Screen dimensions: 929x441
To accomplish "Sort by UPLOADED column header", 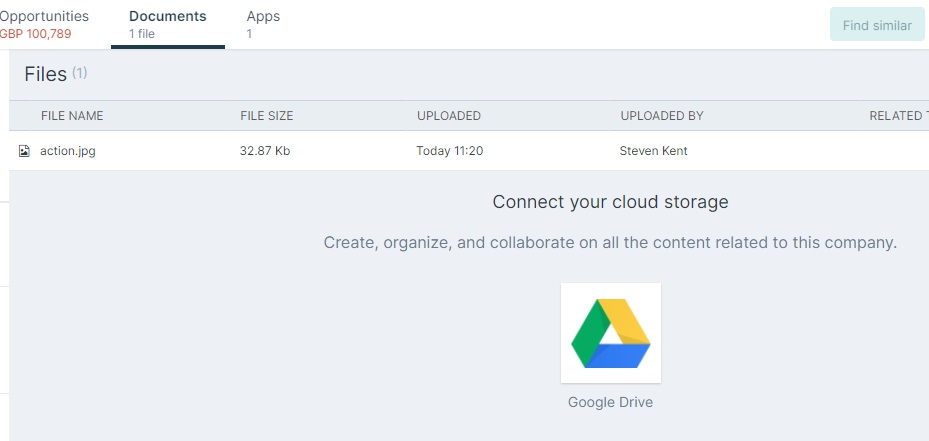I will 449,116.
